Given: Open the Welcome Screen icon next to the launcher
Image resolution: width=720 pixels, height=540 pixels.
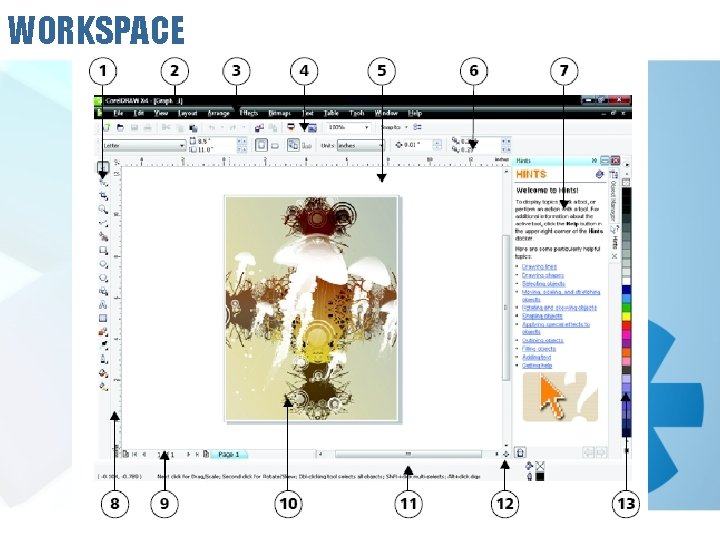Looking at the screenshot, I should (312, 128).
